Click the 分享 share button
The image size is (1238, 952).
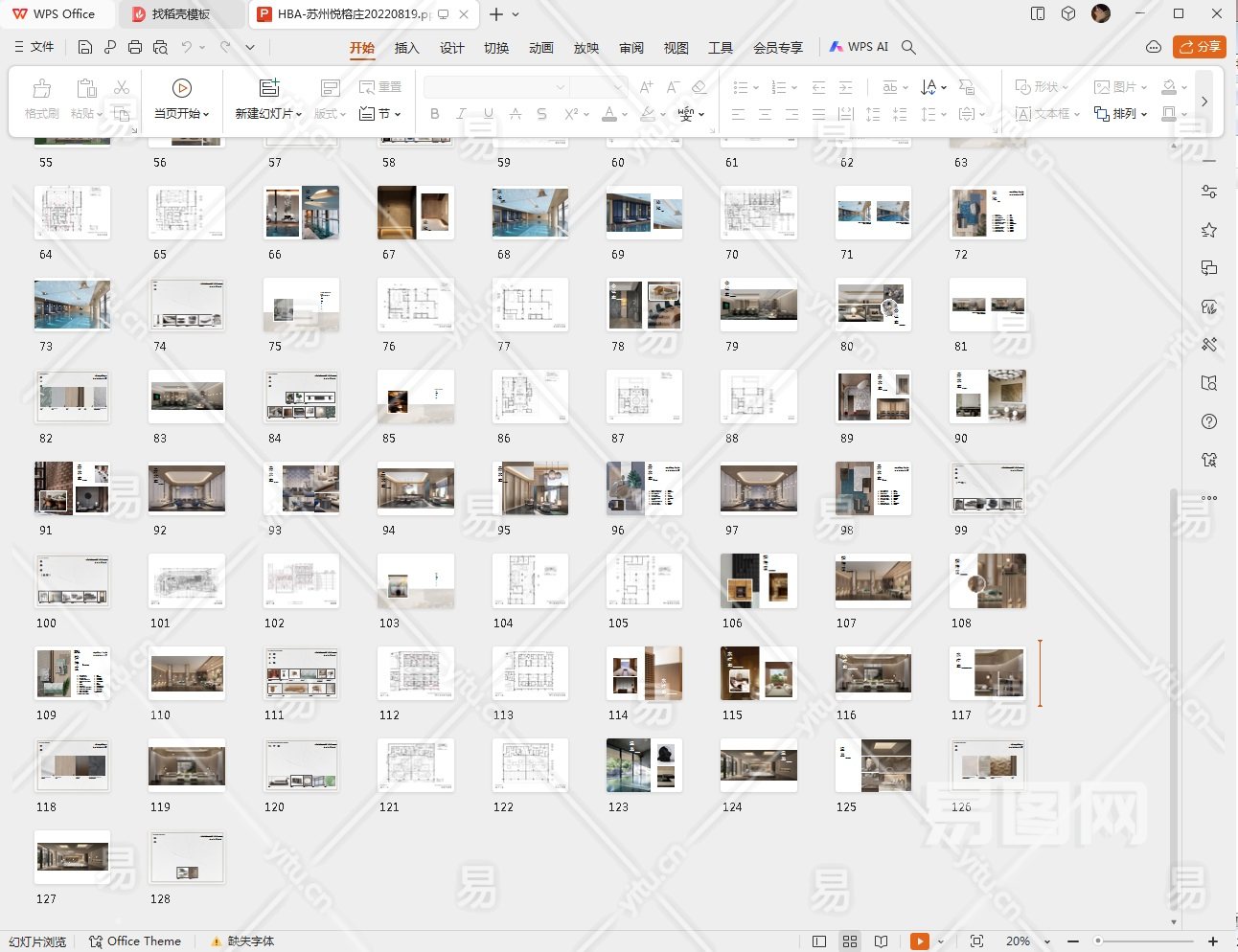click(1200, 47)
